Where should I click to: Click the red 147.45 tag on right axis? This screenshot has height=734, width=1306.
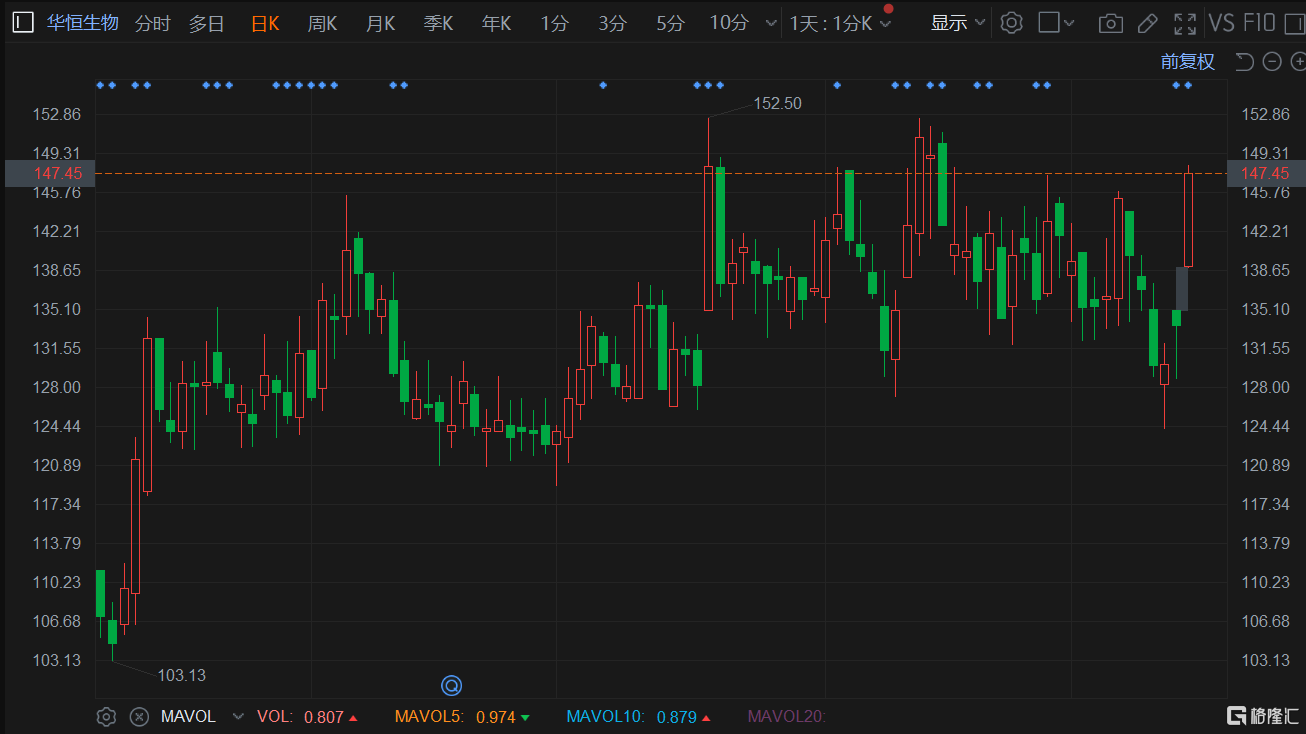click(1266, 173)
